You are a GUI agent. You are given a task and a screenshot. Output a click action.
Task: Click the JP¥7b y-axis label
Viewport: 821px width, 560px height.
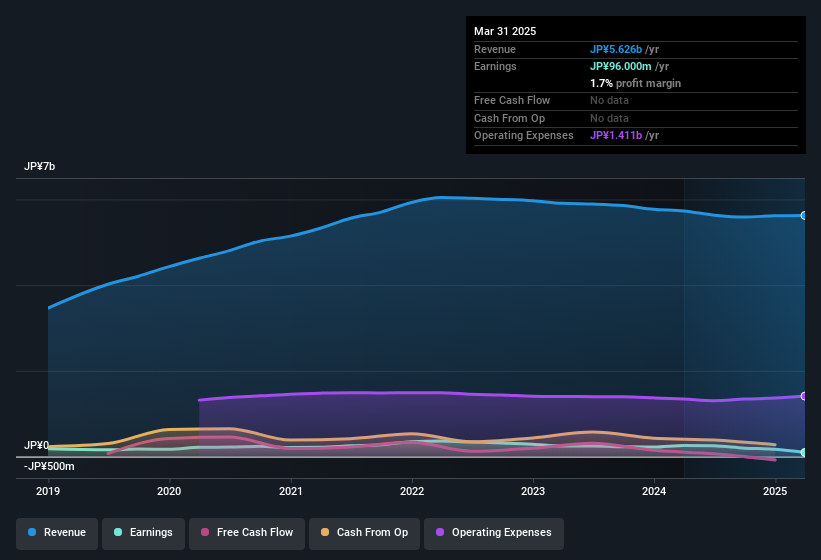tap(39, 166)
